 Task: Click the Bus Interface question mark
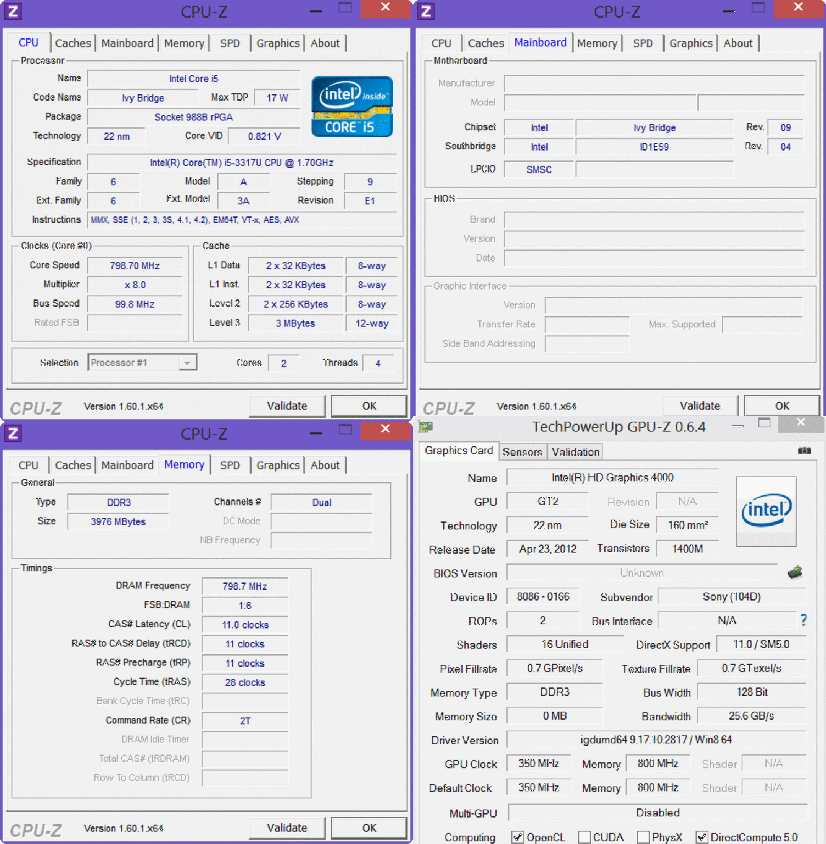[x=803, y=620]
